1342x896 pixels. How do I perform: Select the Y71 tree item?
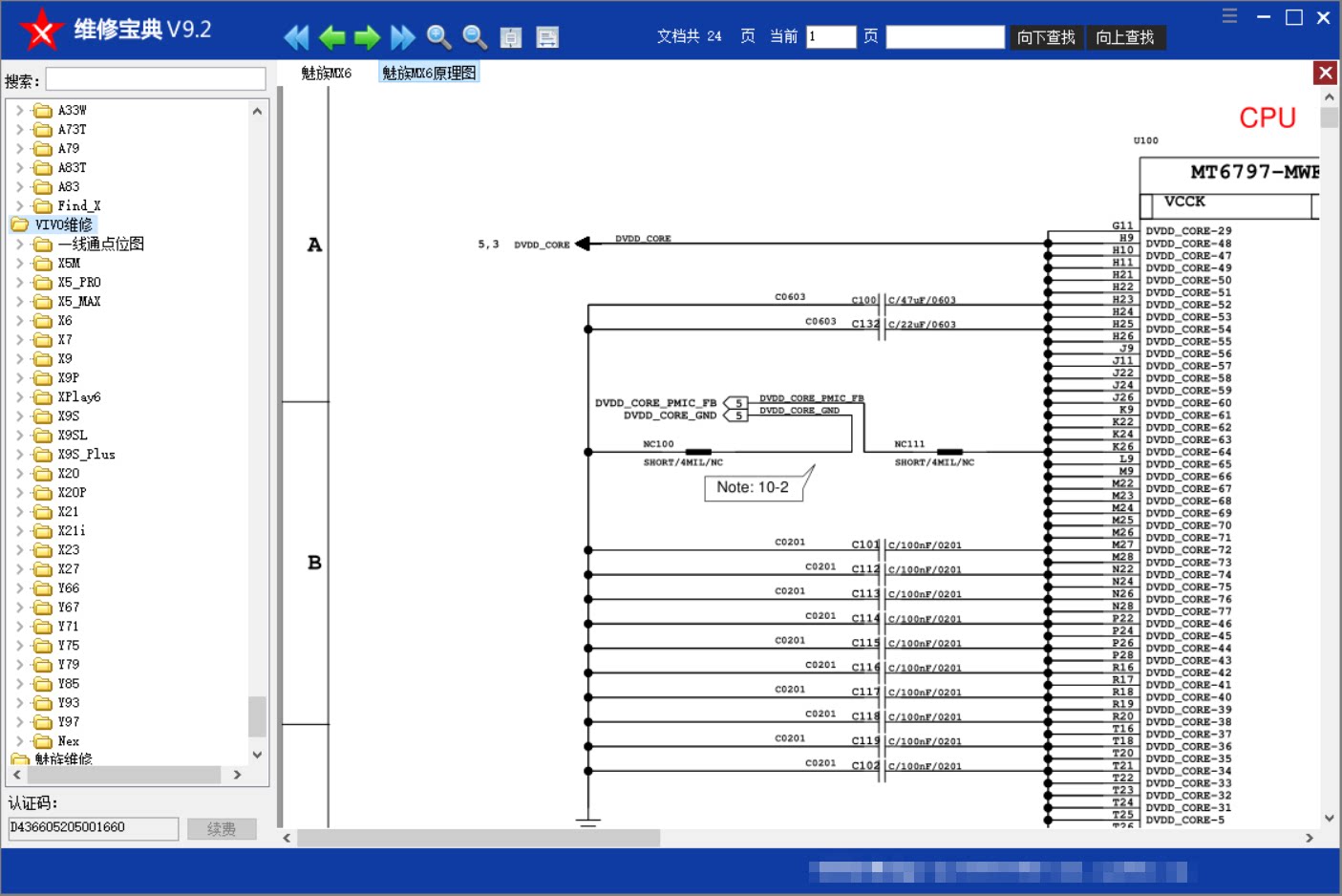tap(69, 627)
